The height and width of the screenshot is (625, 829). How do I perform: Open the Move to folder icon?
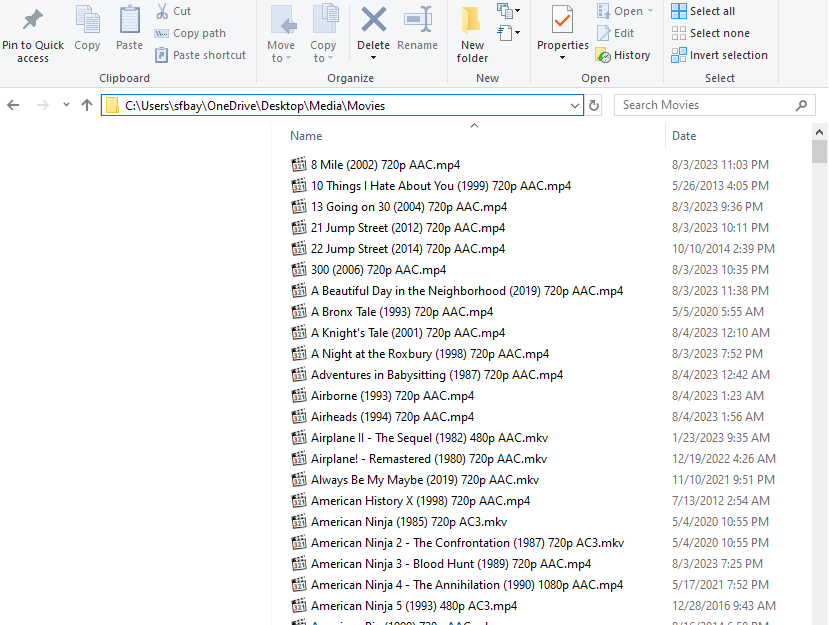coord(283,20)
